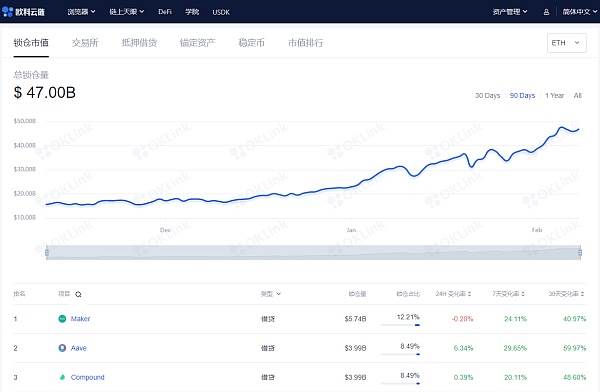The width and height of the screenshot is (600, 392).
Task: Click right handle of chart range slider
Action: pos(580,252)
